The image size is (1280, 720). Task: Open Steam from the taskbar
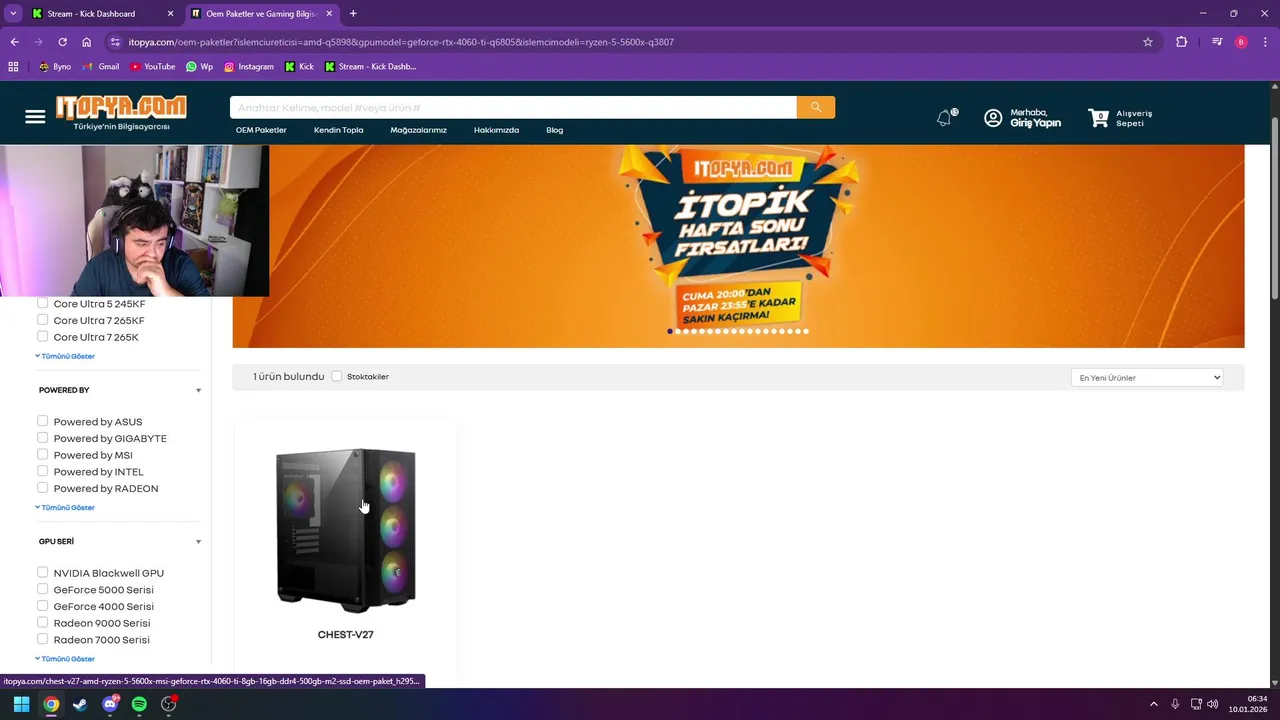pyautogui.click(x=80, y=704)
